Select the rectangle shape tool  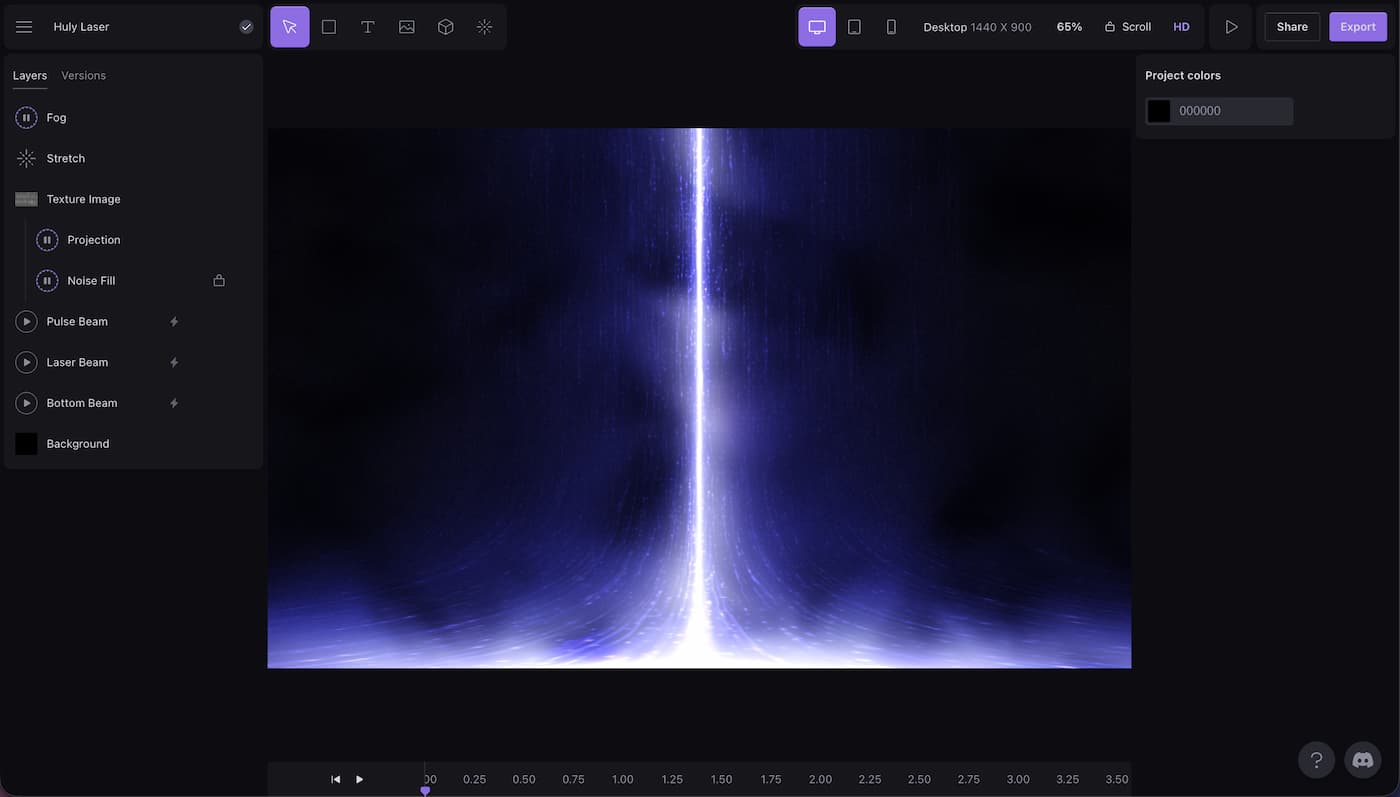pyautogui.click(x=329, y=27)
